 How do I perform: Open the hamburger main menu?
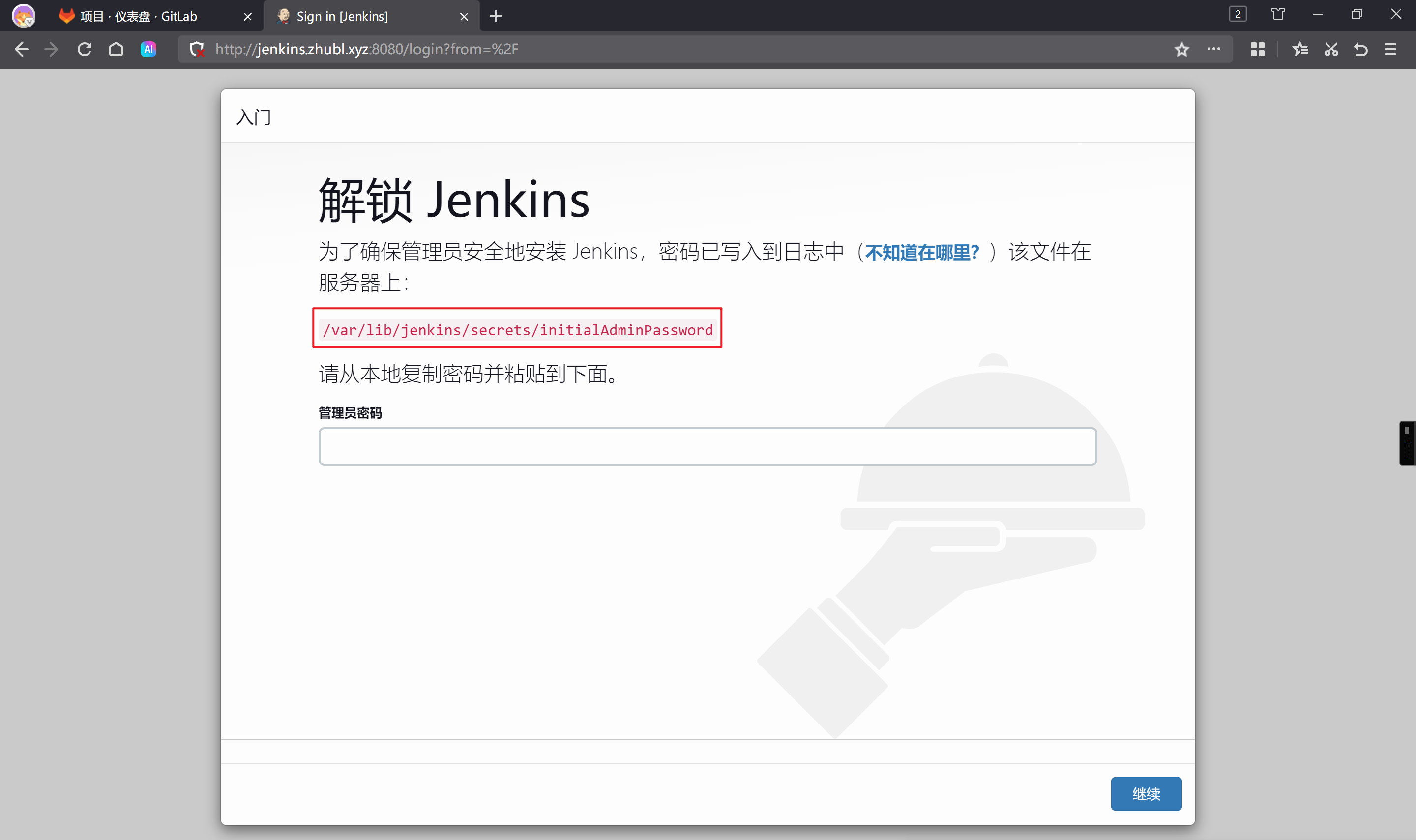point(1390,49)
